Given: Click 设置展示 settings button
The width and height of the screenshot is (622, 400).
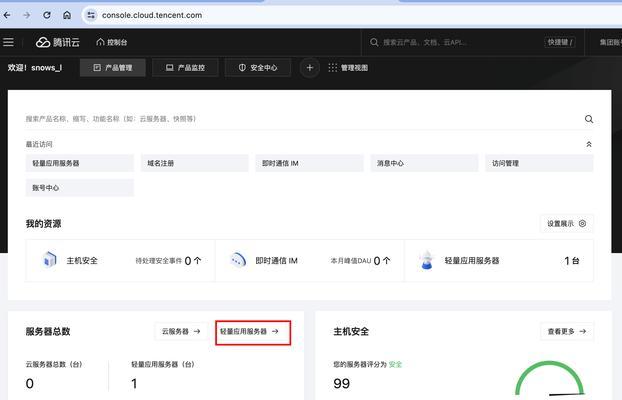Looking at the screenshot, I should [x=566, y=223].
